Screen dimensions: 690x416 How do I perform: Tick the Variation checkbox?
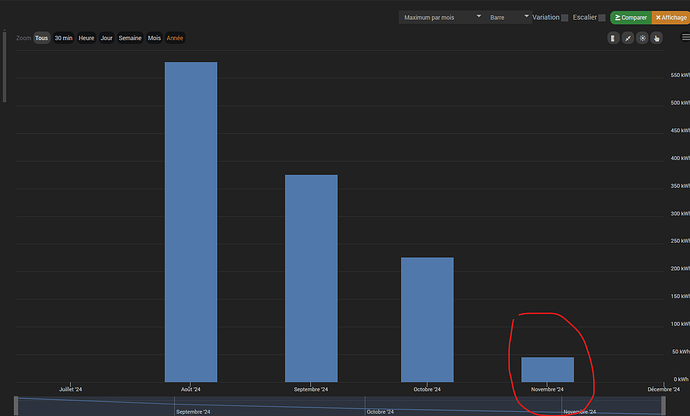[565, 18]
